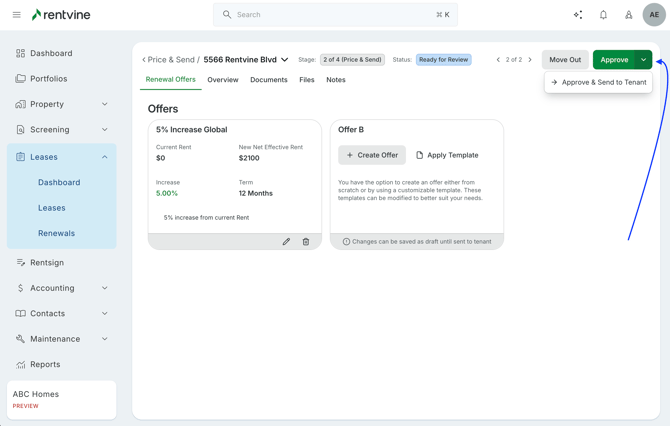Click back chevron beside Price & Send

tap(143, 60)
